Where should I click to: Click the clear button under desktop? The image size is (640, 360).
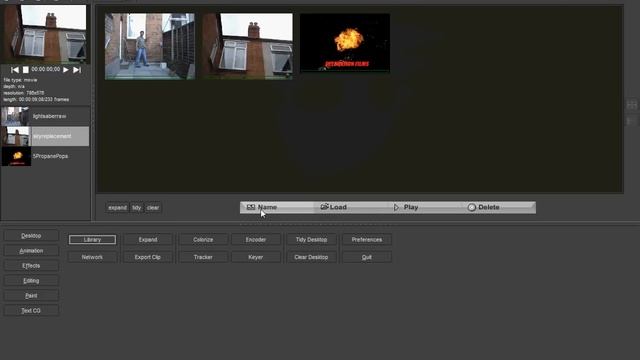[x=153, y=208]
